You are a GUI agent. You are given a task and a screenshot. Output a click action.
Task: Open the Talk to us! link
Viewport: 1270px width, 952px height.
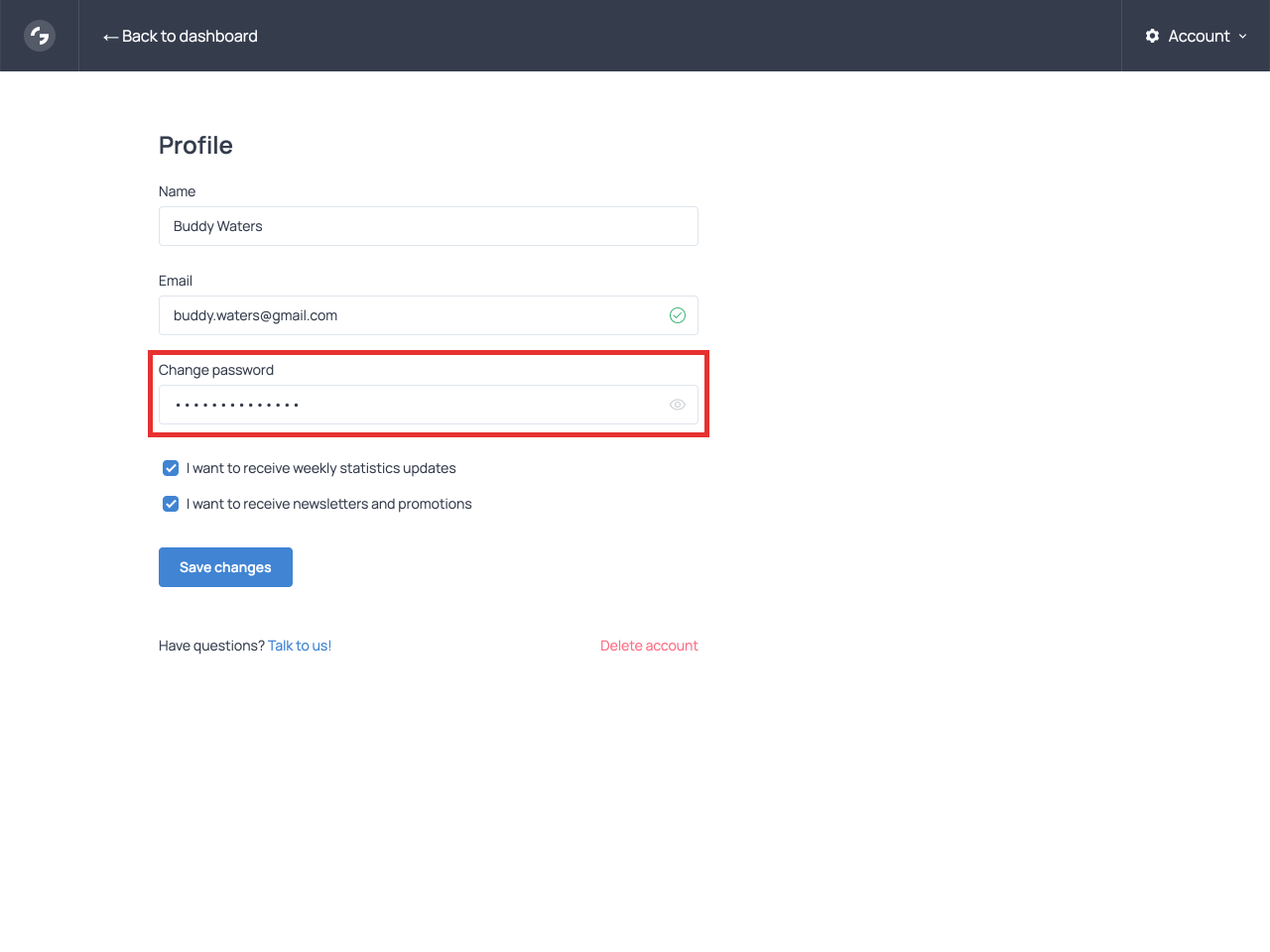click(x=300, y=646)
